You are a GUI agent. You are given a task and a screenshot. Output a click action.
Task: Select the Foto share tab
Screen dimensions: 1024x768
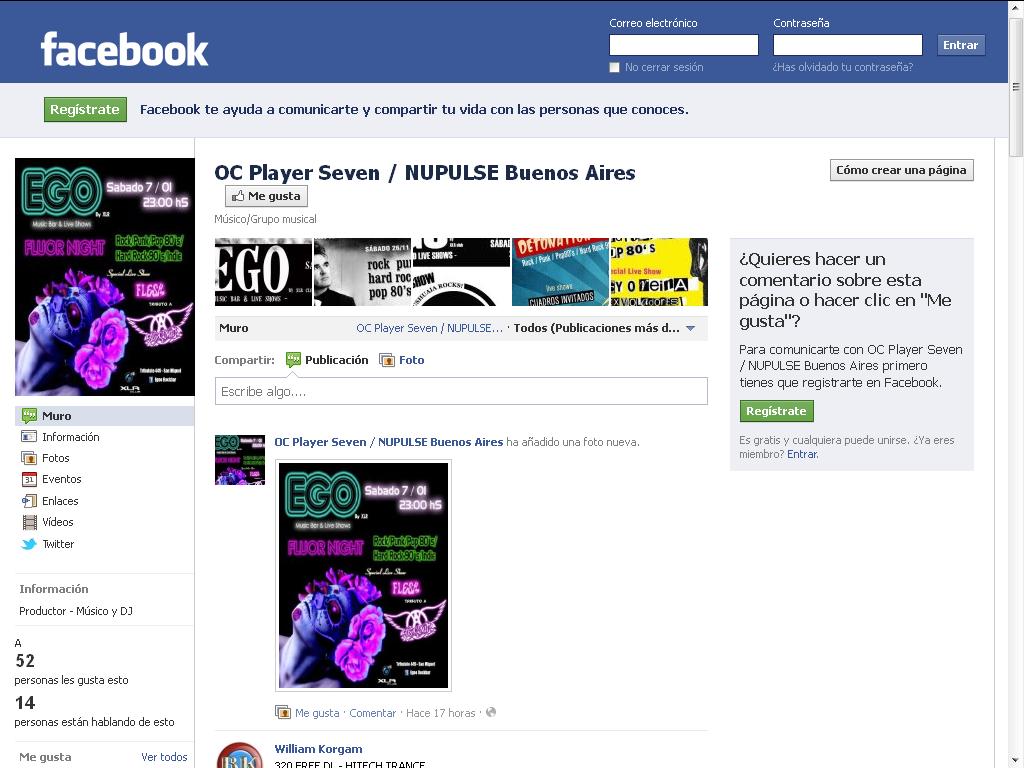402,360
